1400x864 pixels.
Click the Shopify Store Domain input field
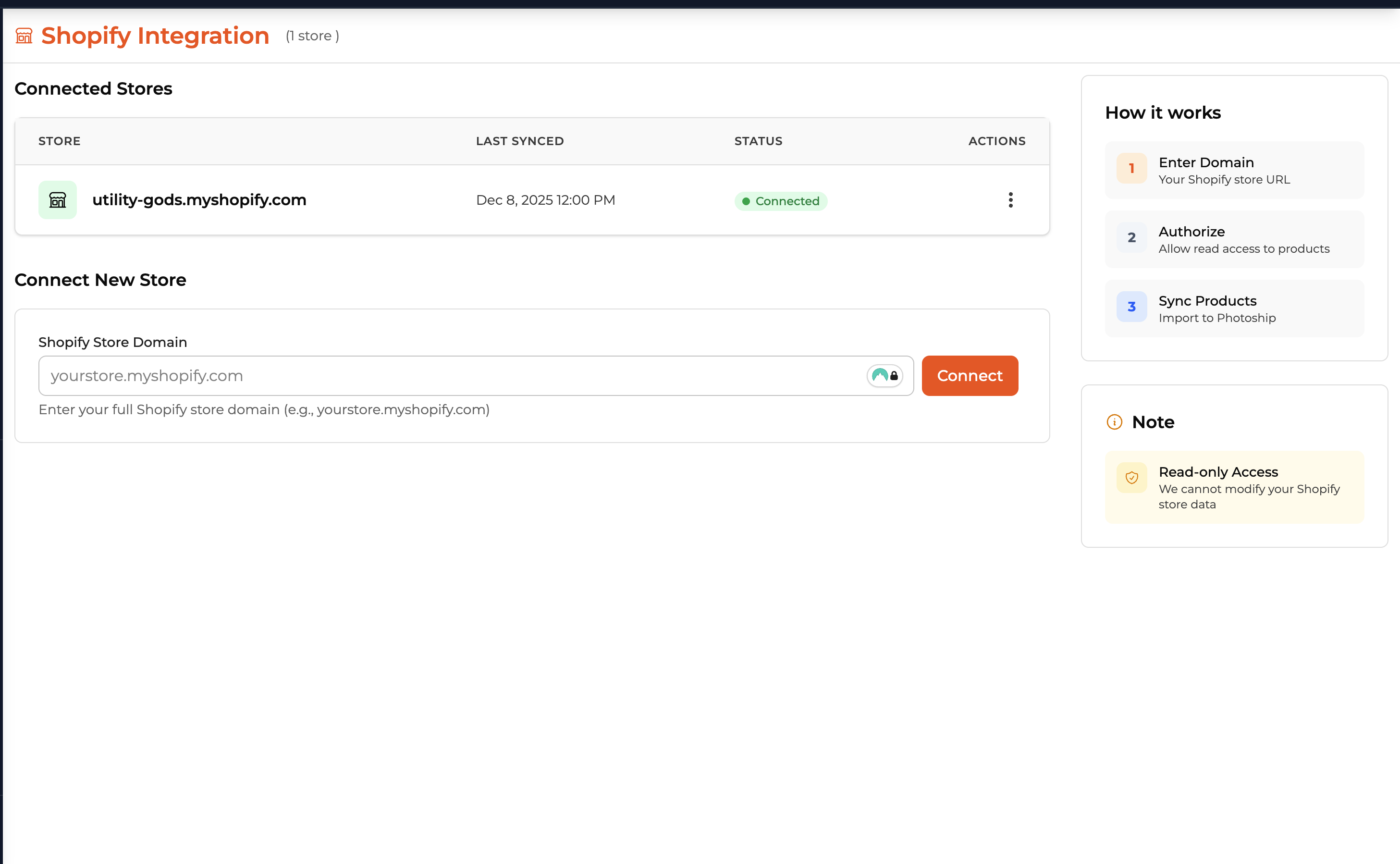(x=400, y=375)
